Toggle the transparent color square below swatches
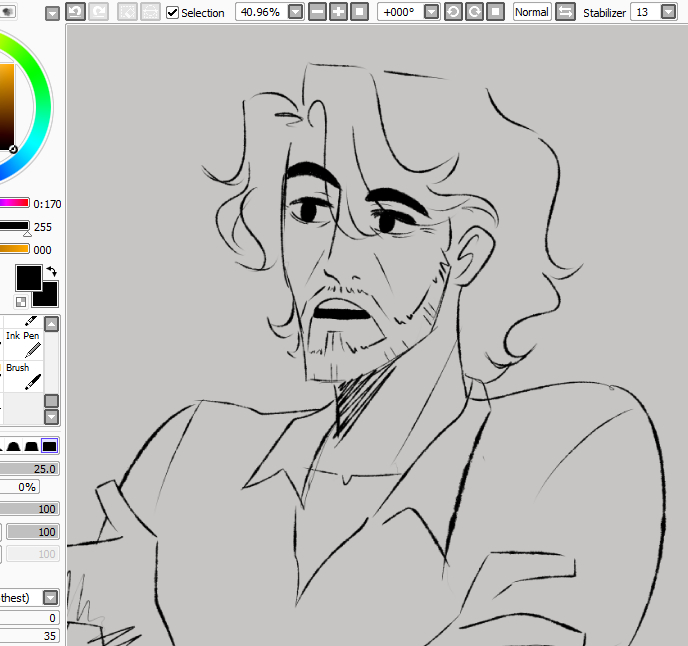 [x=20, y=301]
